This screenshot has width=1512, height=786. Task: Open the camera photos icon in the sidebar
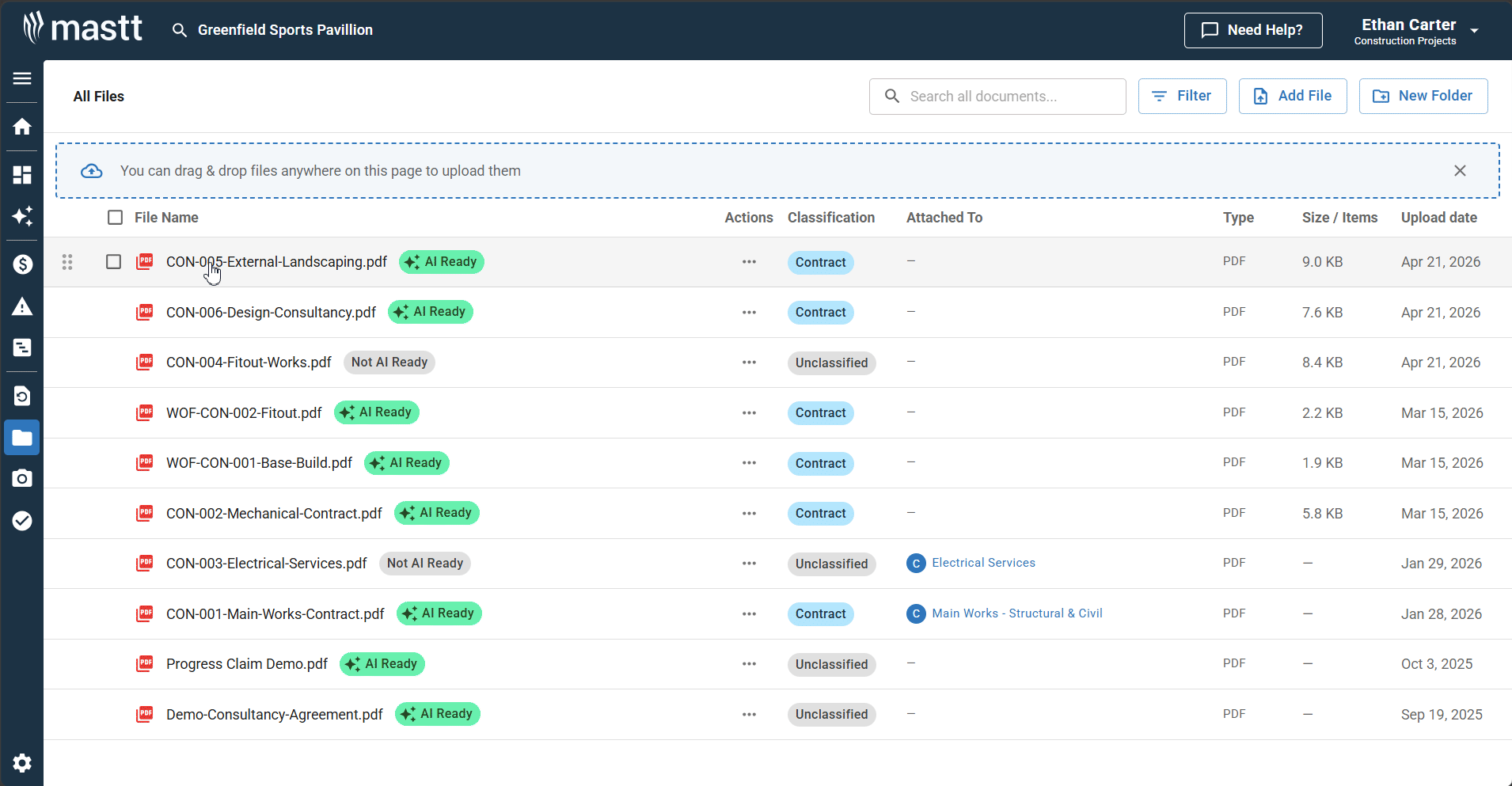(x=22, y=478)
